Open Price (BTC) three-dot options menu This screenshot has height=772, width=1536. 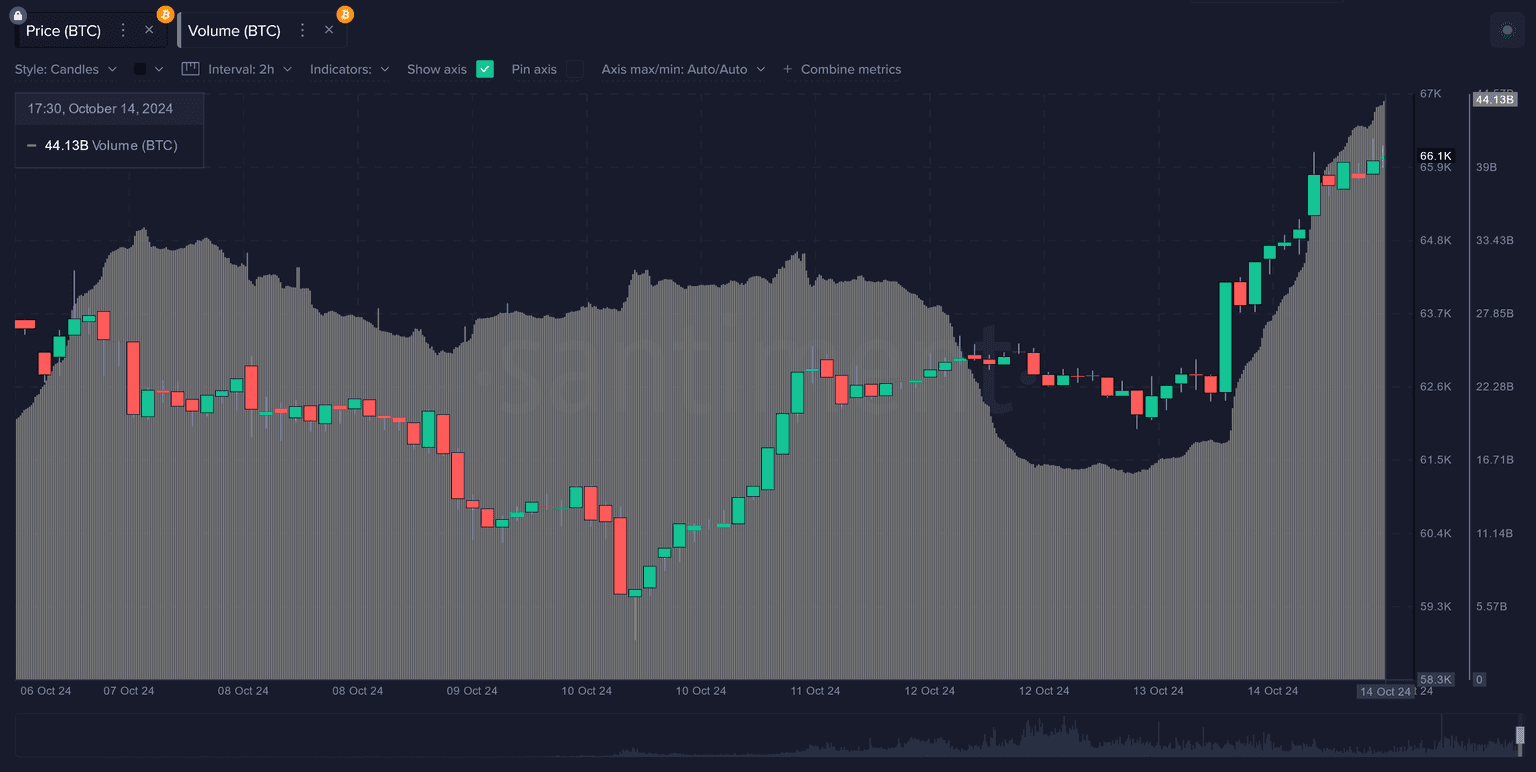point(122,30)
